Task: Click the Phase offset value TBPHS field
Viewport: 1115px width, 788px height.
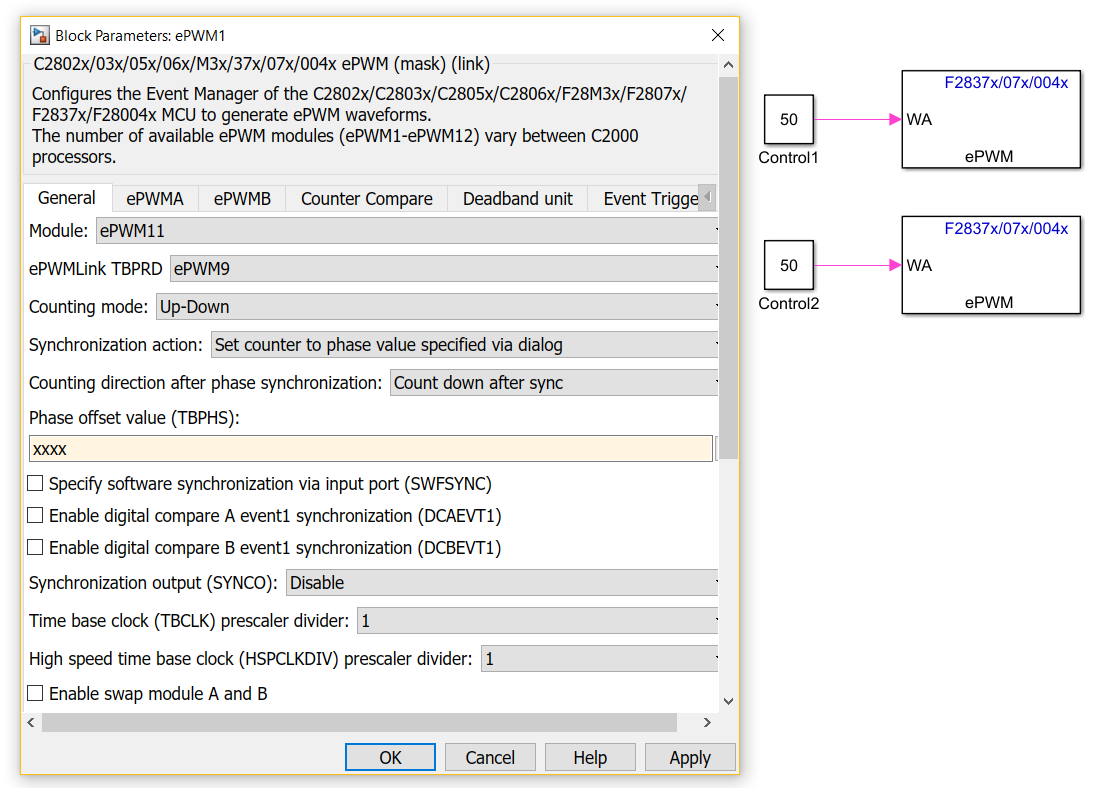Action: (x=370, y=449)
